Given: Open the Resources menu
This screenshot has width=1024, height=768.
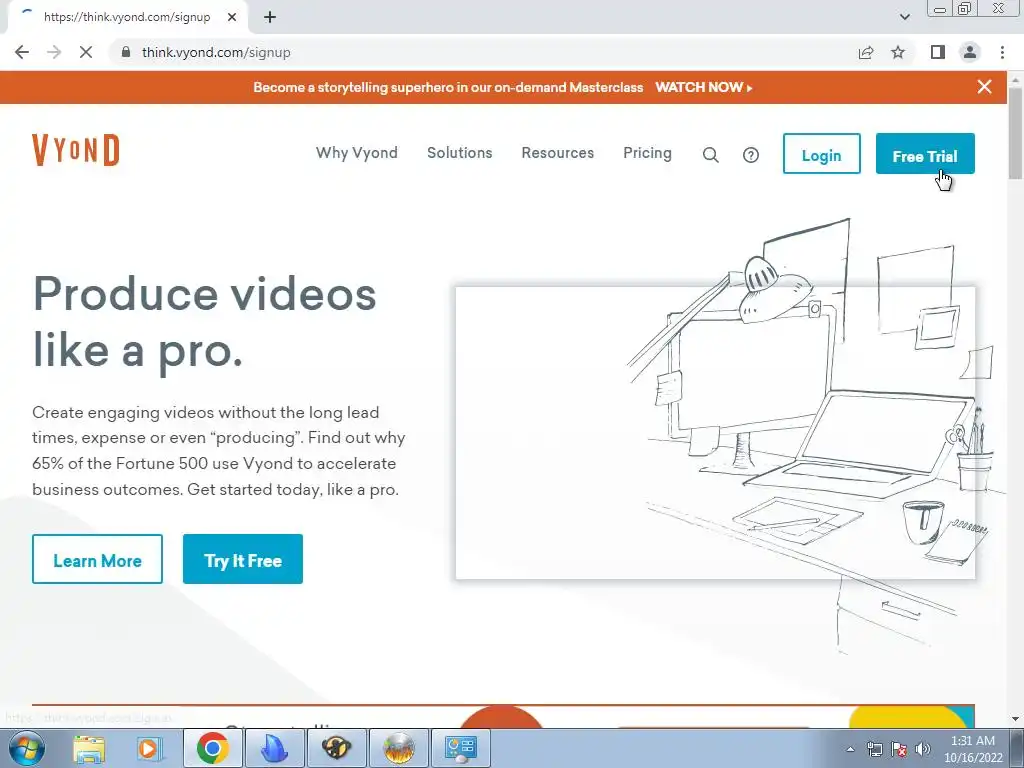Looking at the screenshot, I should [x=558, y=153].
